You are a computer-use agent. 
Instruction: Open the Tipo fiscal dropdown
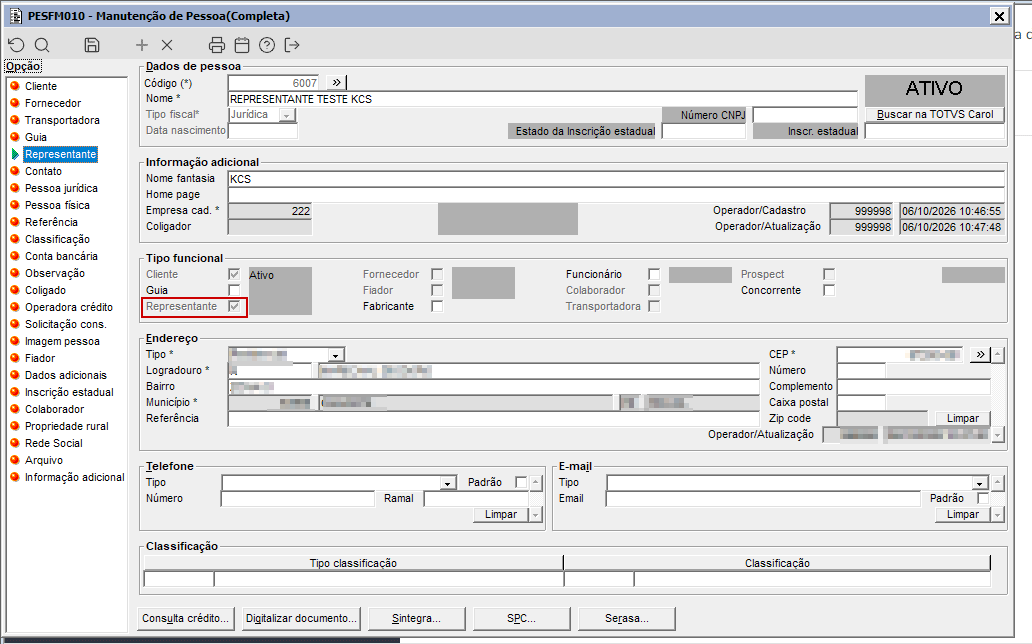(x=287, y=115)
